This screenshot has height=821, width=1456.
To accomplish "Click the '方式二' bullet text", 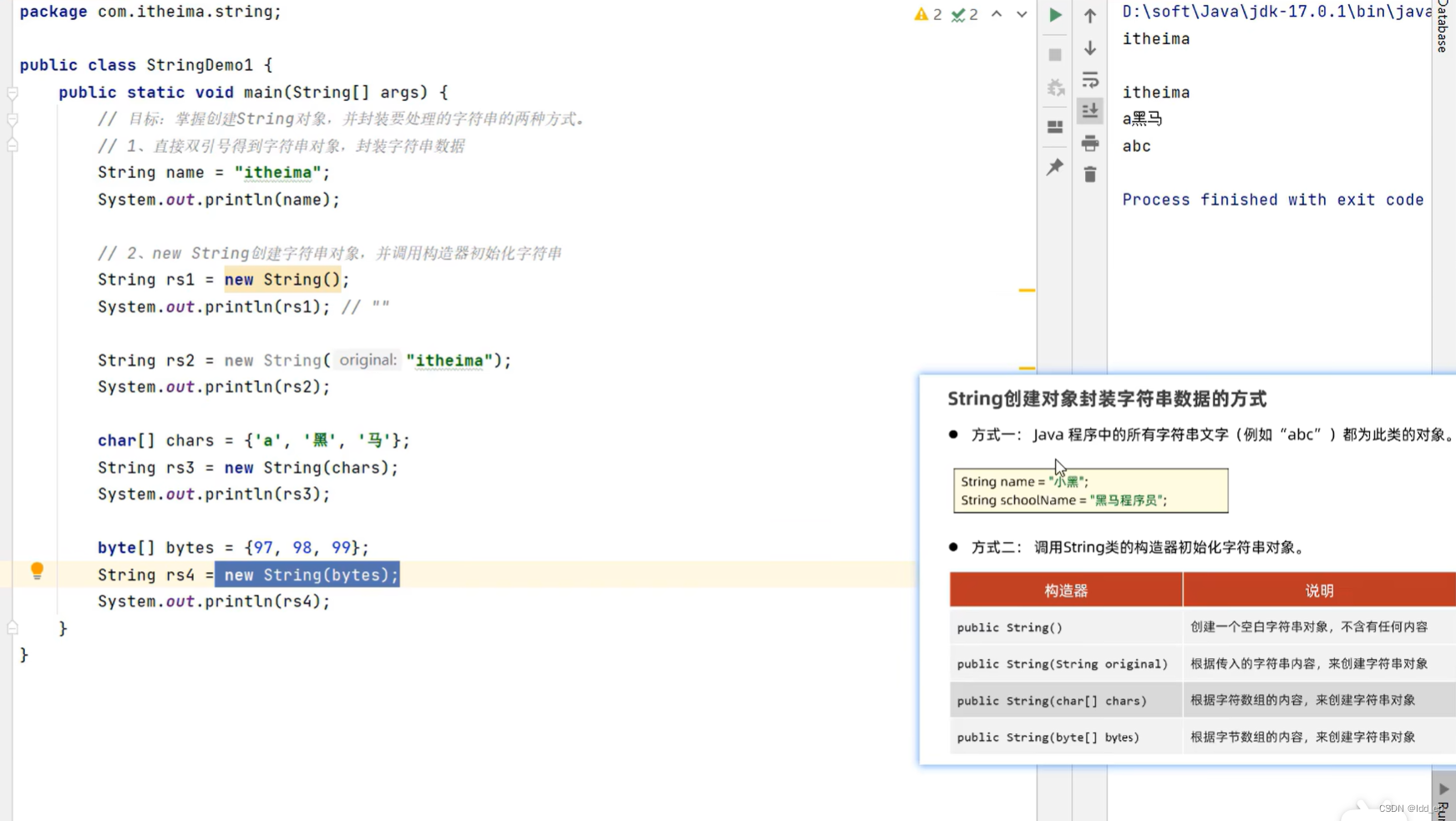I will click(1139, 548).
